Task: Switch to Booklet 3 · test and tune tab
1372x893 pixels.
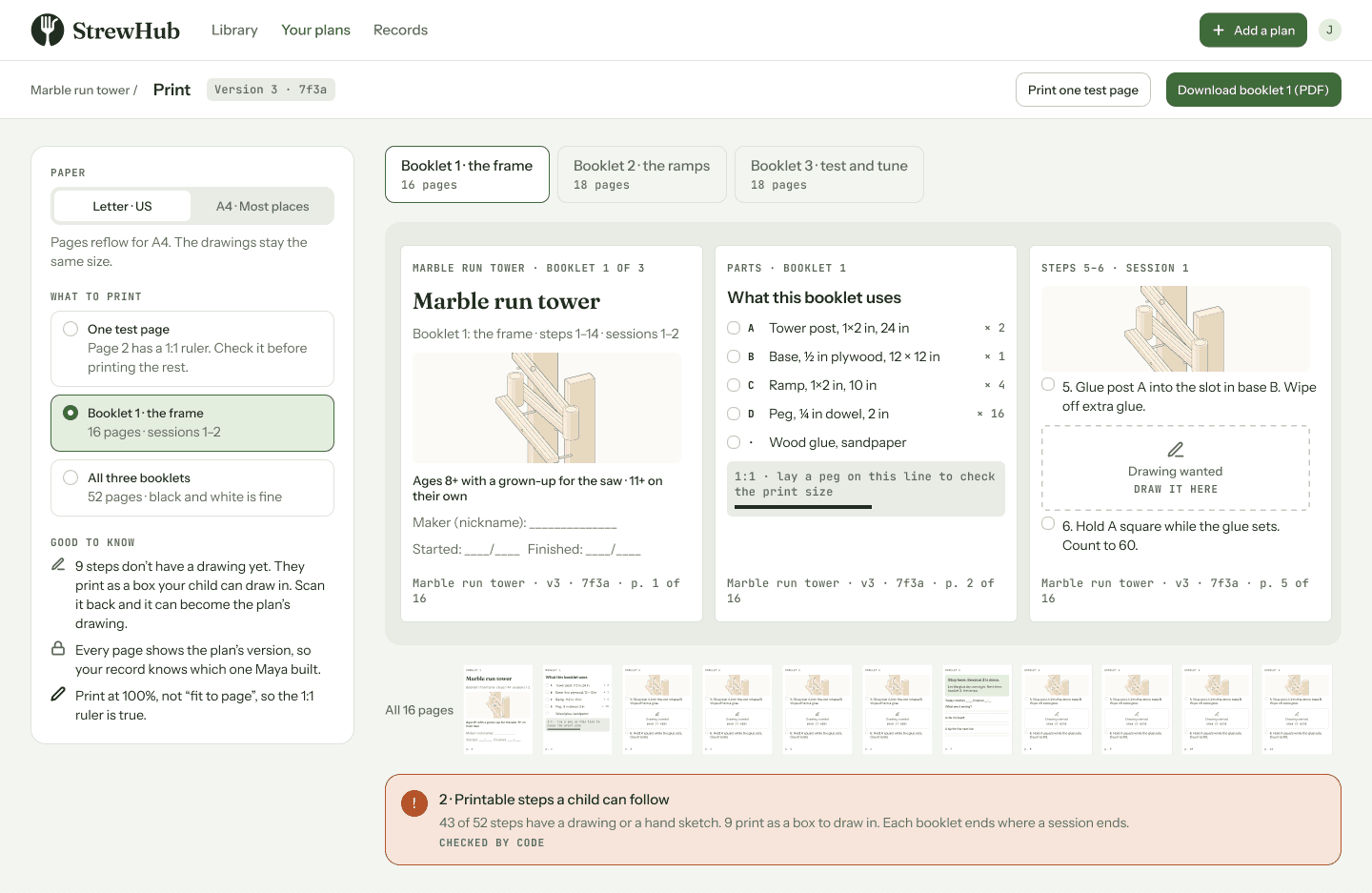Action: [829, 174]
